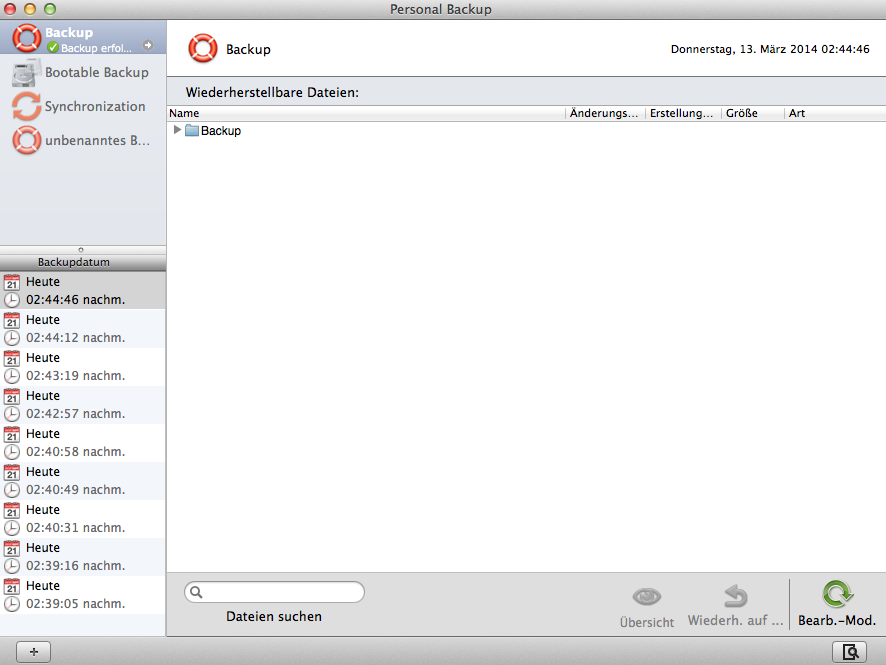Image resolution: width=886 pixels, height=665 pixels.
Task: Click the Backupdatum list header
Action: (x=83, y=262)
